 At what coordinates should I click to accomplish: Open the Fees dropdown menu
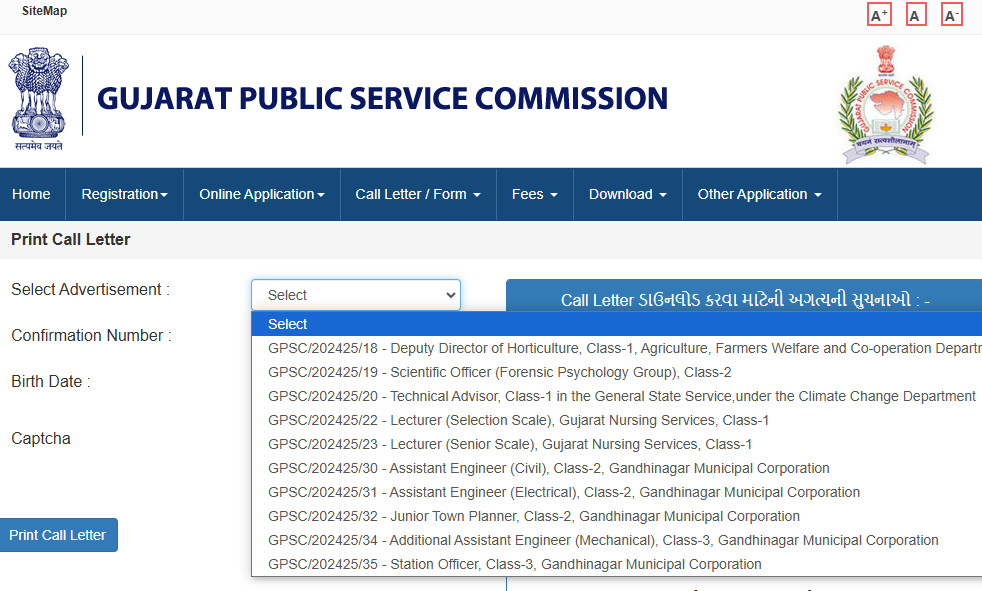[534, 194]
